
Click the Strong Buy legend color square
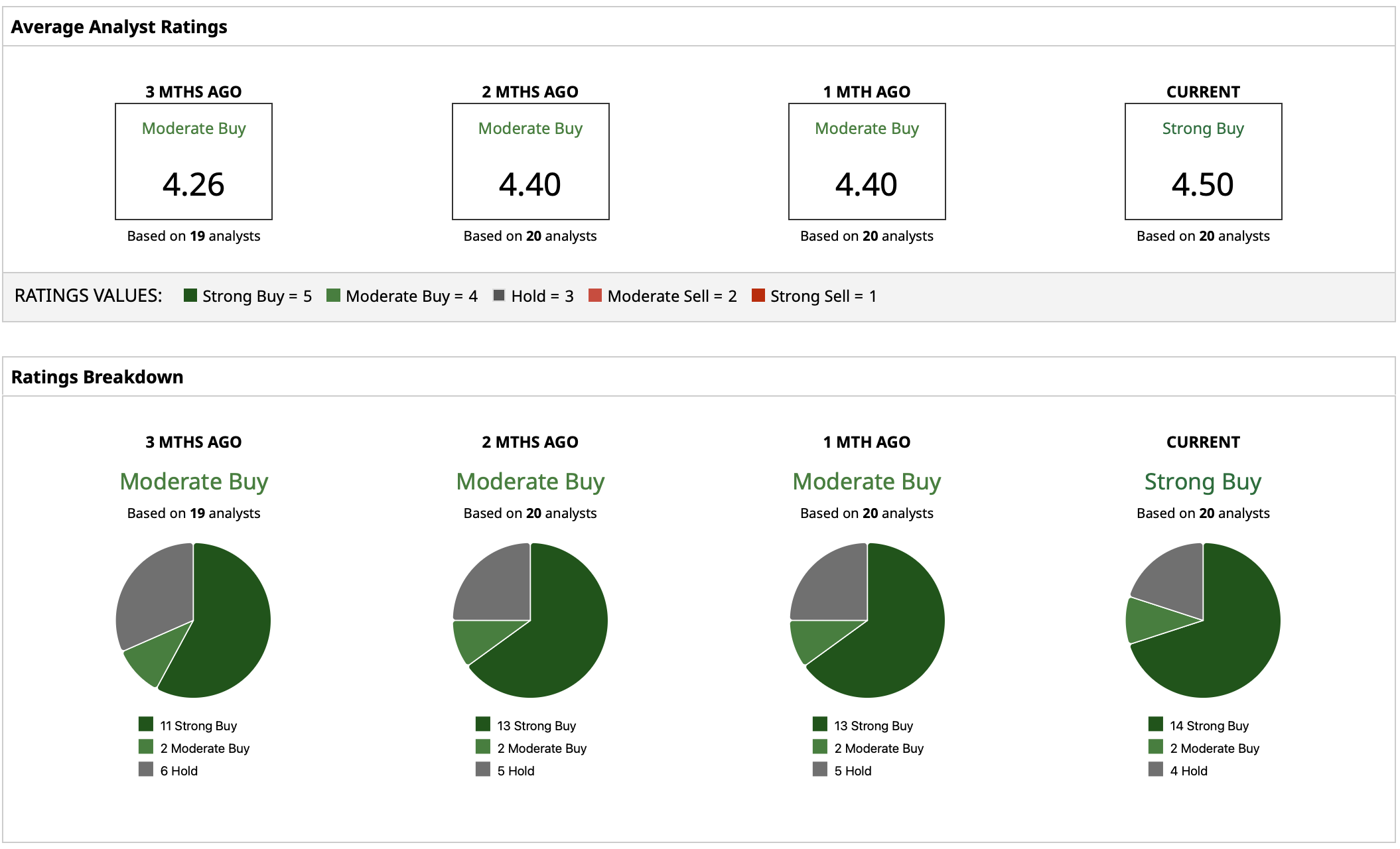190,295
